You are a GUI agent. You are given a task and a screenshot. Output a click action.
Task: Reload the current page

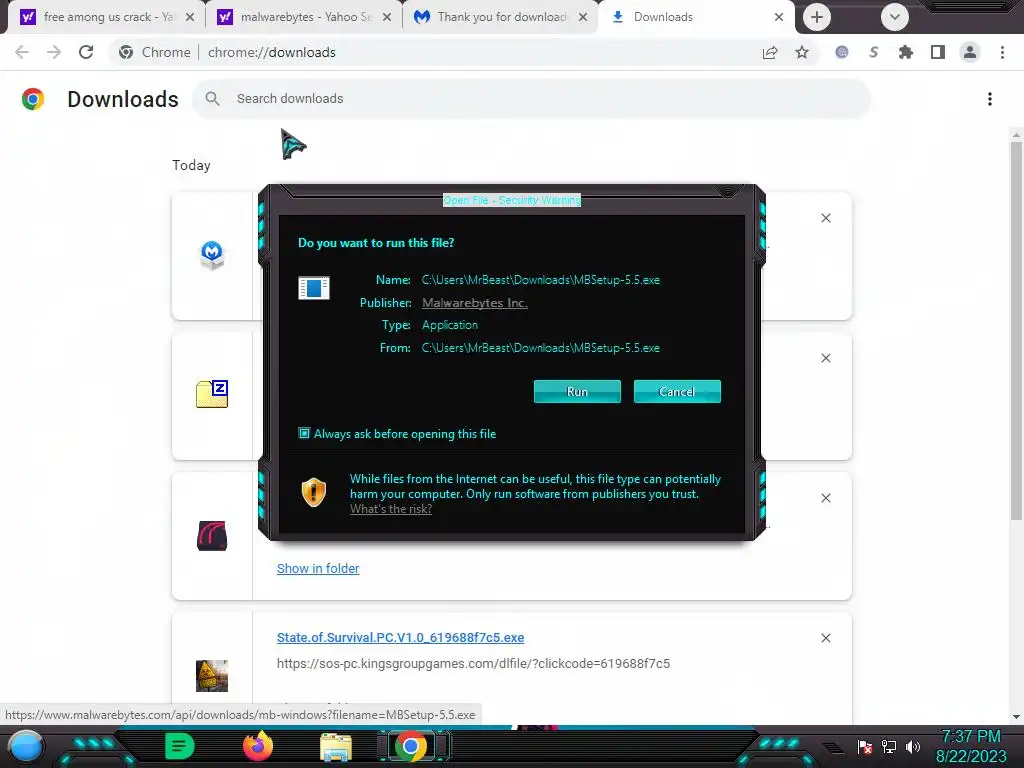tap(86, 52)
